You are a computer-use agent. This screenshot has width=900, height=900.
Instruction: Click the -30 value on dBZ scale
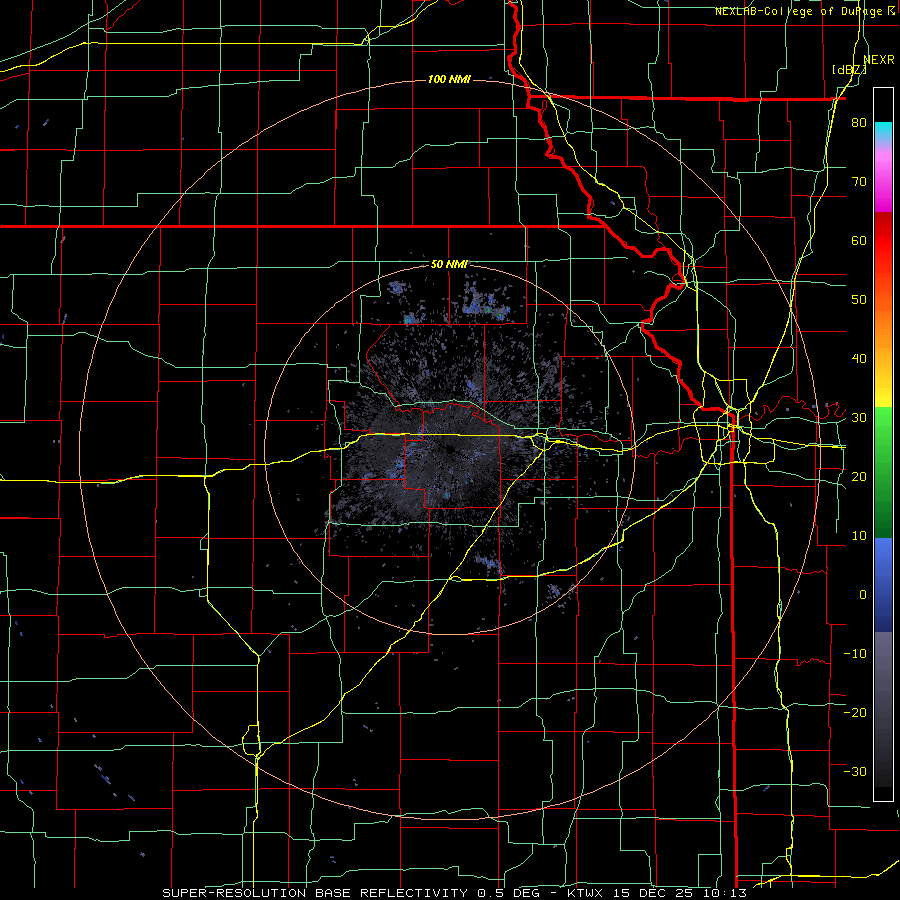855,771
